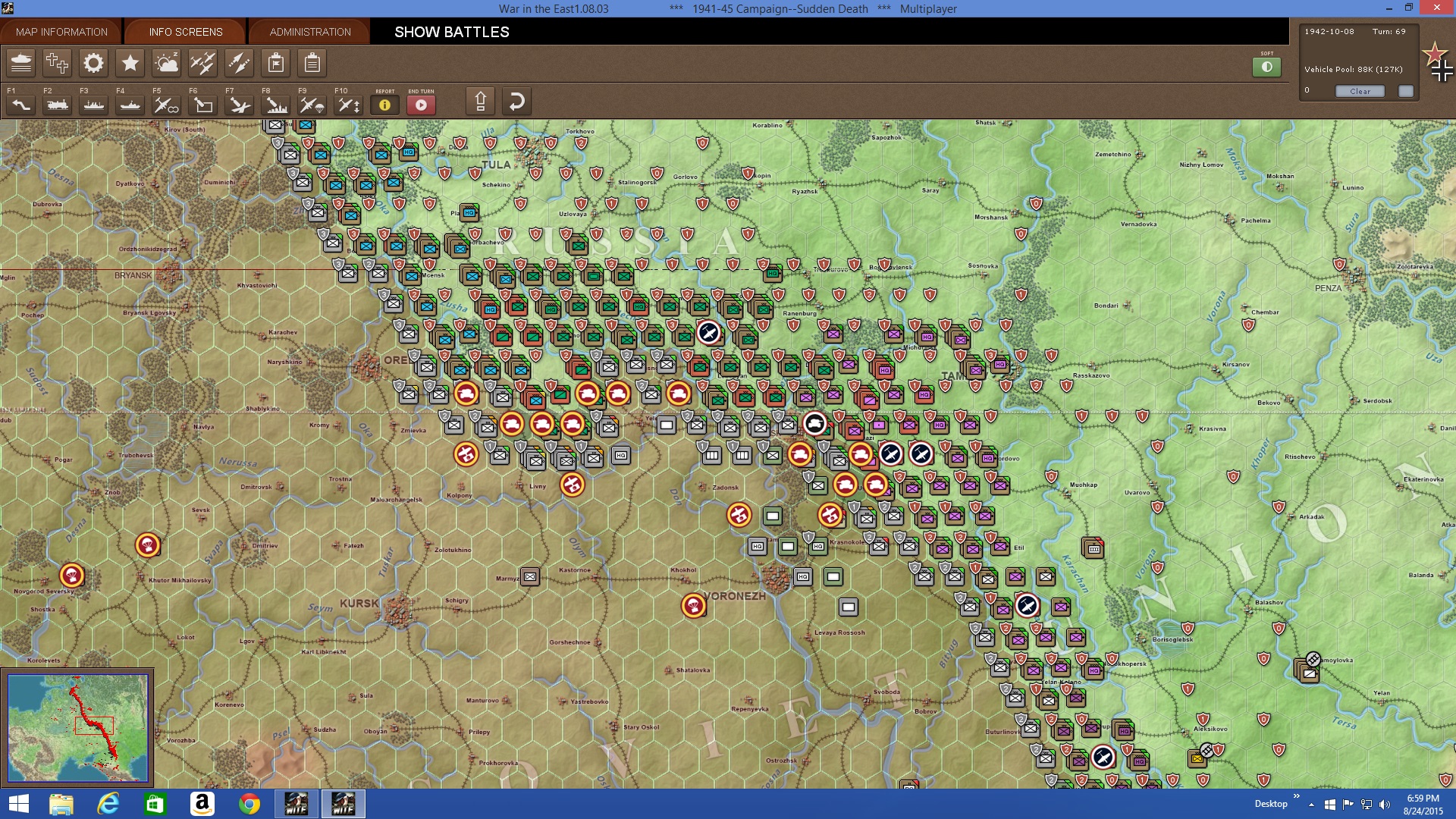Select F8 bomb city mode icon

[275, 105]
